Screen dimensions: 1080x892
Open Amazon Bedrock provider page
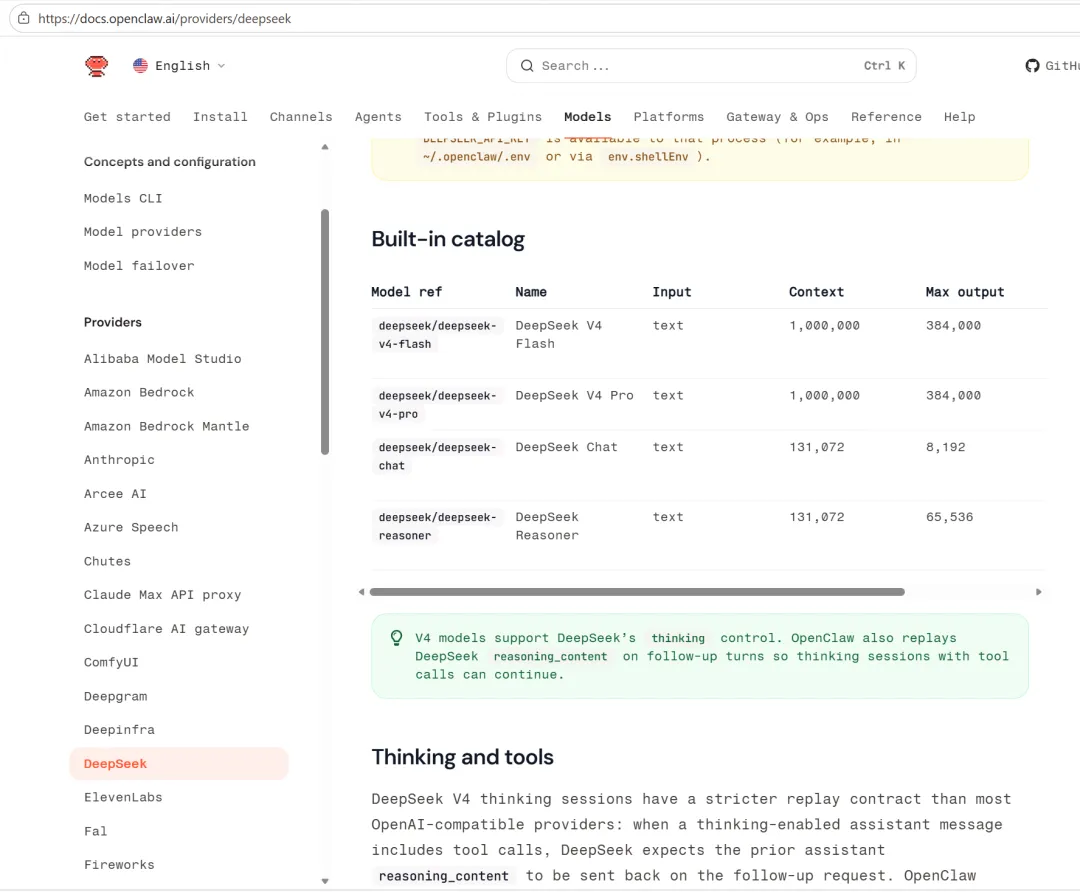[x=139, y=392]
